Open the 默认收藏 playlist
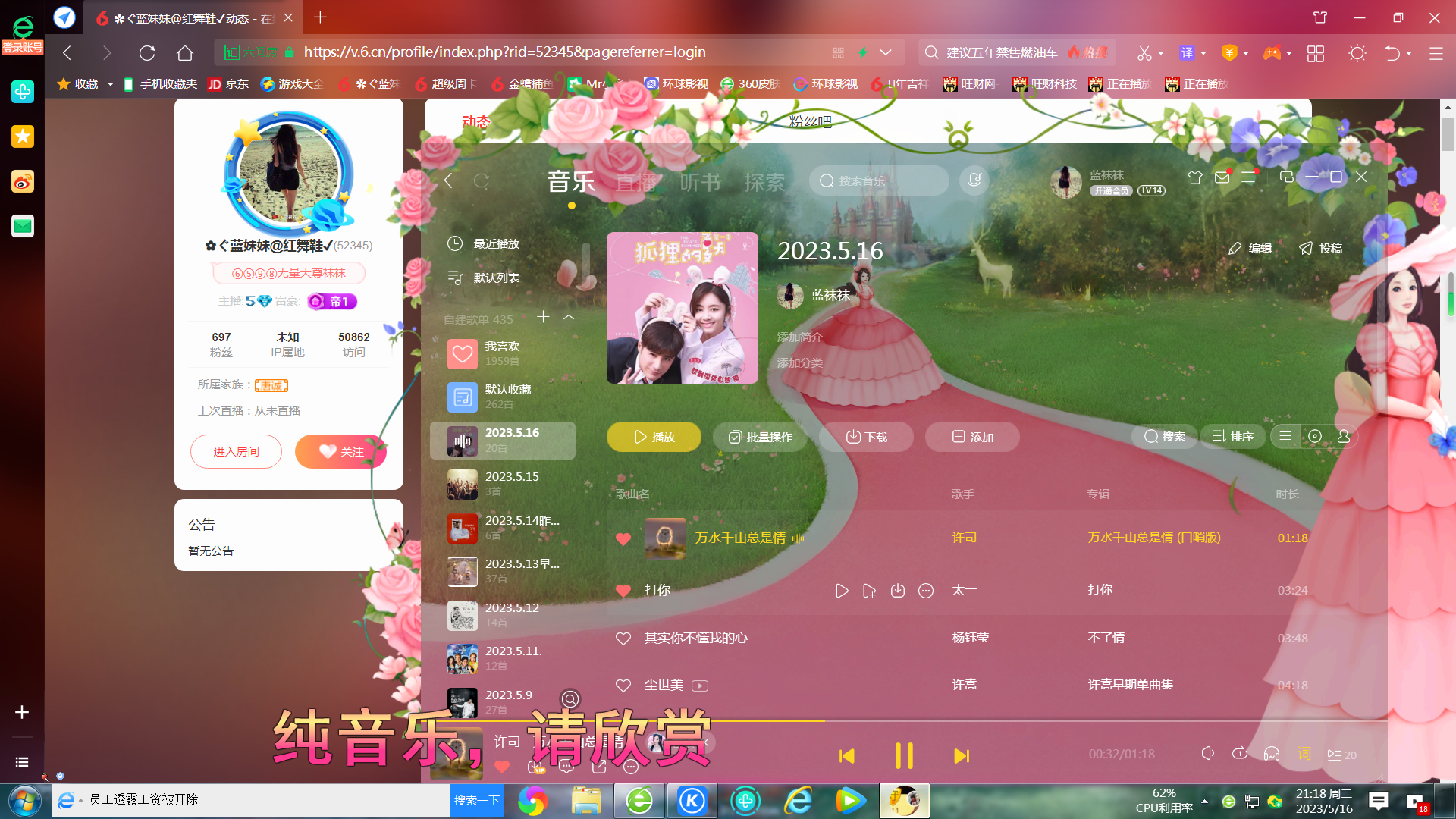Image resolution: width=1456 pixels, height=819 pixels. pyautogui.click(x=502, y=397)
